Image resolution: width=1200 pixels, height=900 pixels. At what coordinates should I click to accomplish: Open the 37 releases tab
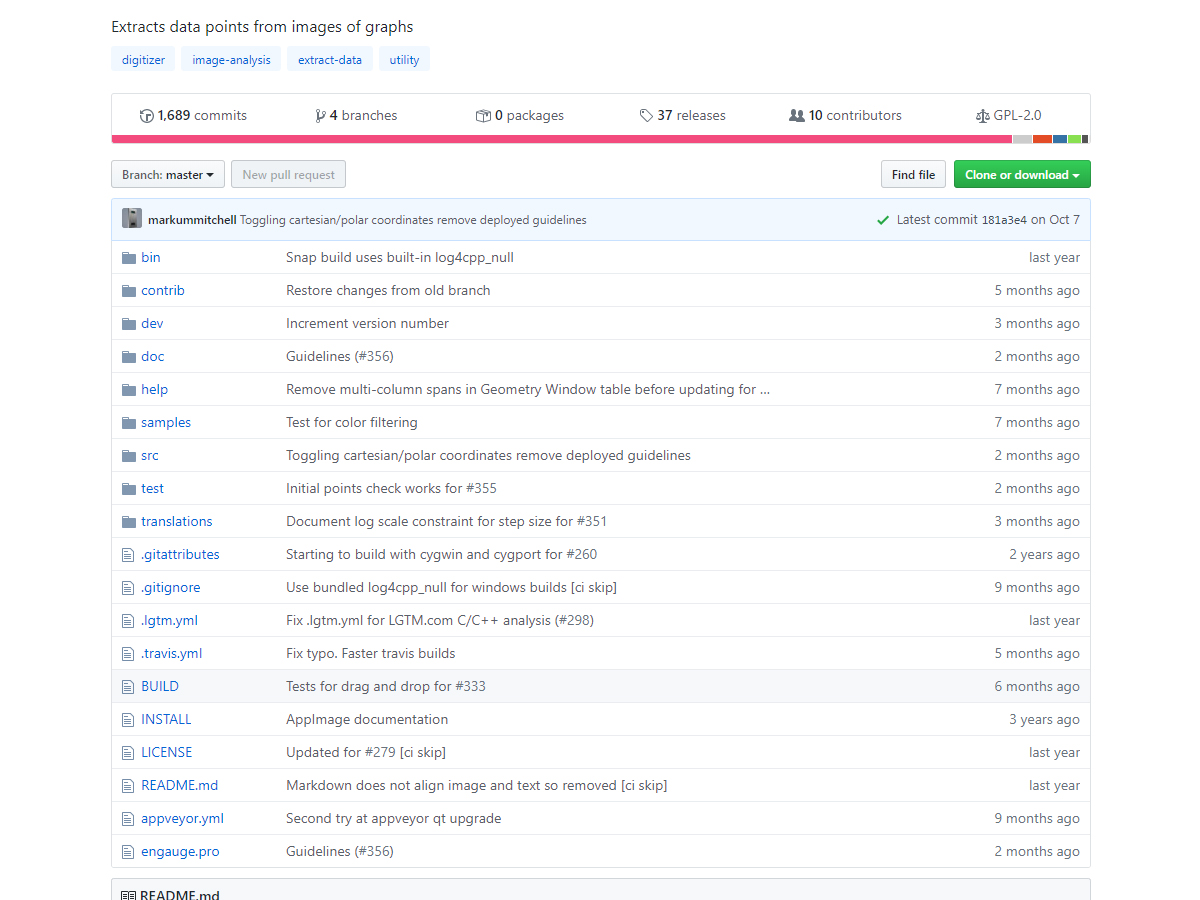pos(690,116)
